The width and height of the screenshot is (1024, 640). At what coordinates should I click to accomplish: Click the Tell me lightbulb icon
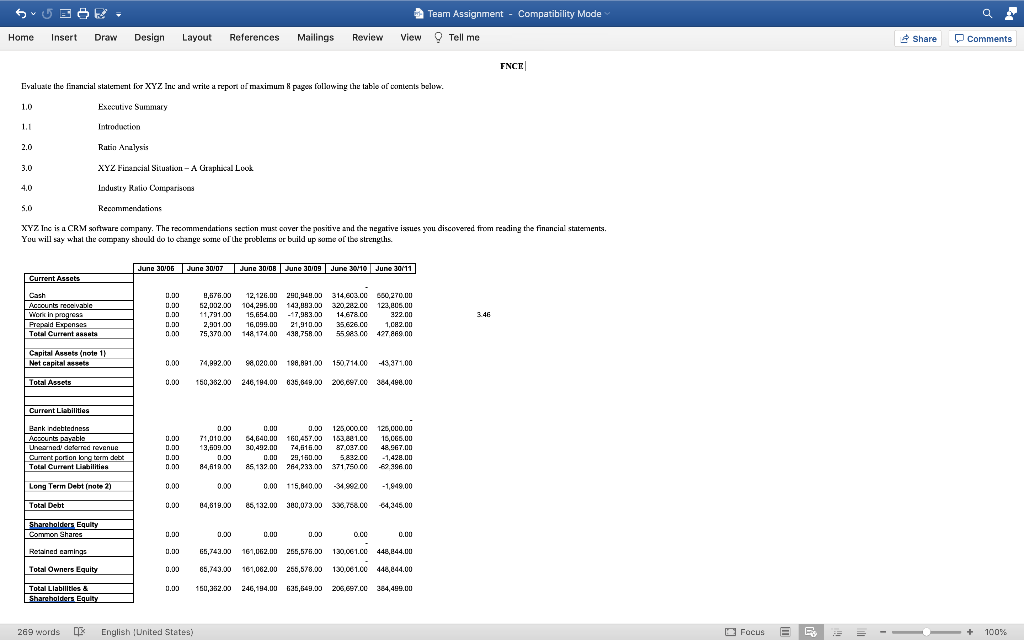click(x=438, y=37)
